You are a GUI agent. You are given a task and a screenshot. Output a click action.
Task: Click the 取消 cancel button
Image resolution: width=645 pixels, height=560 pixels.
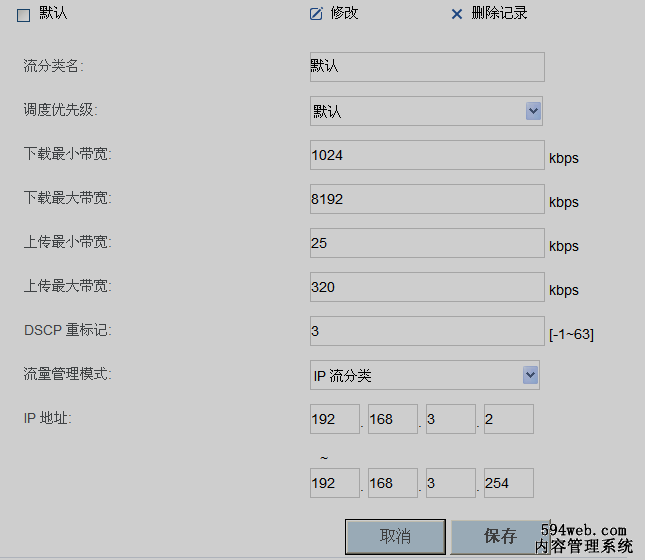[395, 537]
